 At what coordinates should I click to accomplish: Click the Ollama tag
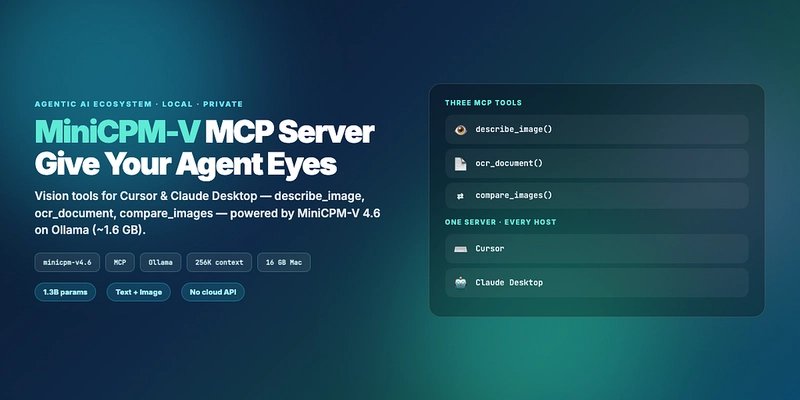pos(160,263)
